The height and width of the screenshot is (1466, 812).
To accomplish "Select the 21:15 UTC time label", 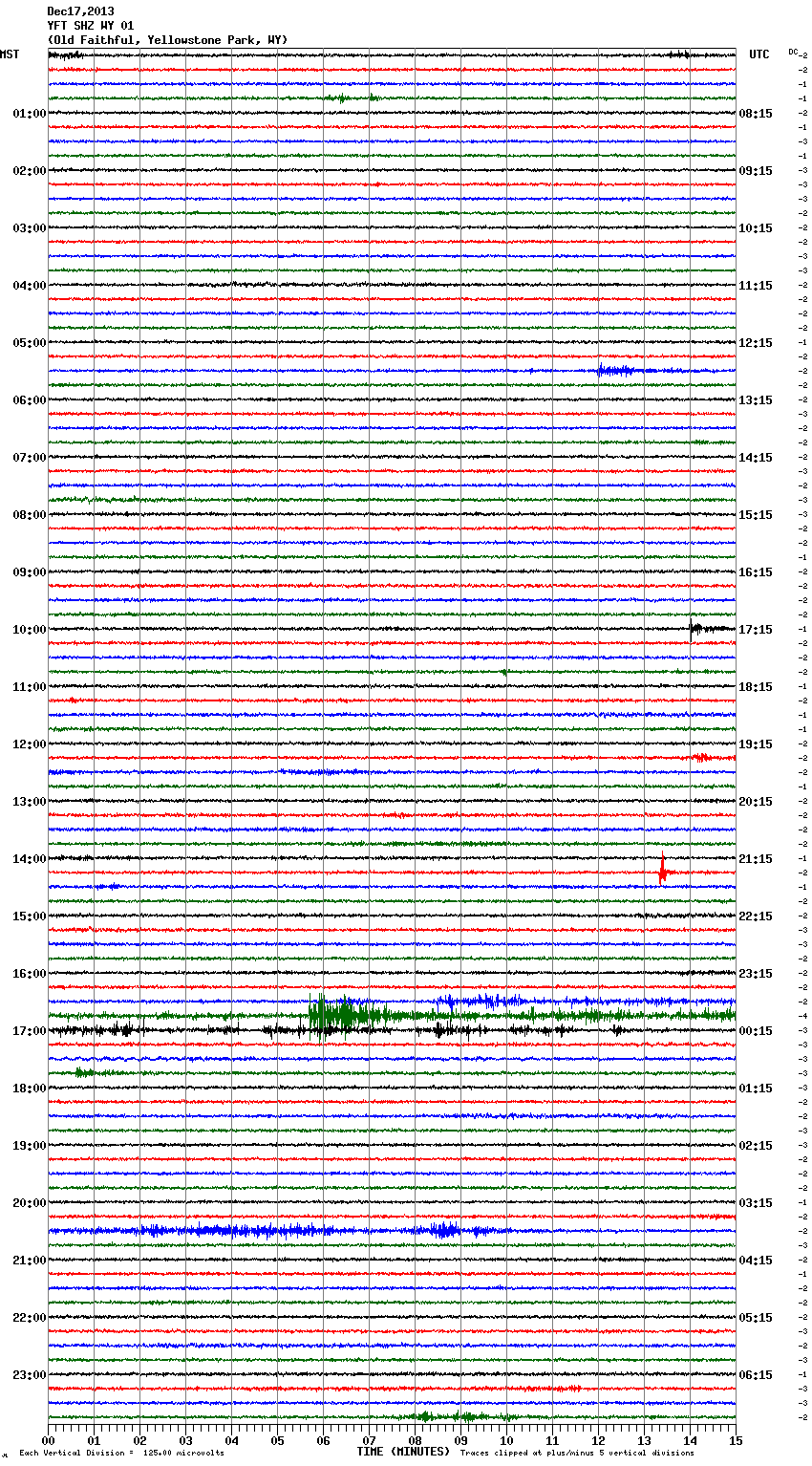I will click(756, 859).
